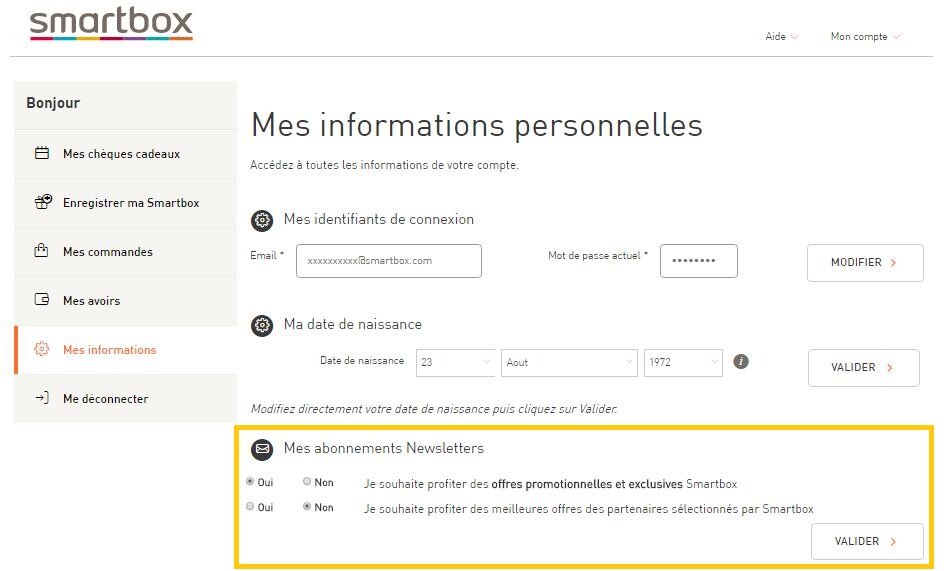Screen dimensions: 949x571
Task: Open the birth day dropdown
Action: click(x=456, y=362)
